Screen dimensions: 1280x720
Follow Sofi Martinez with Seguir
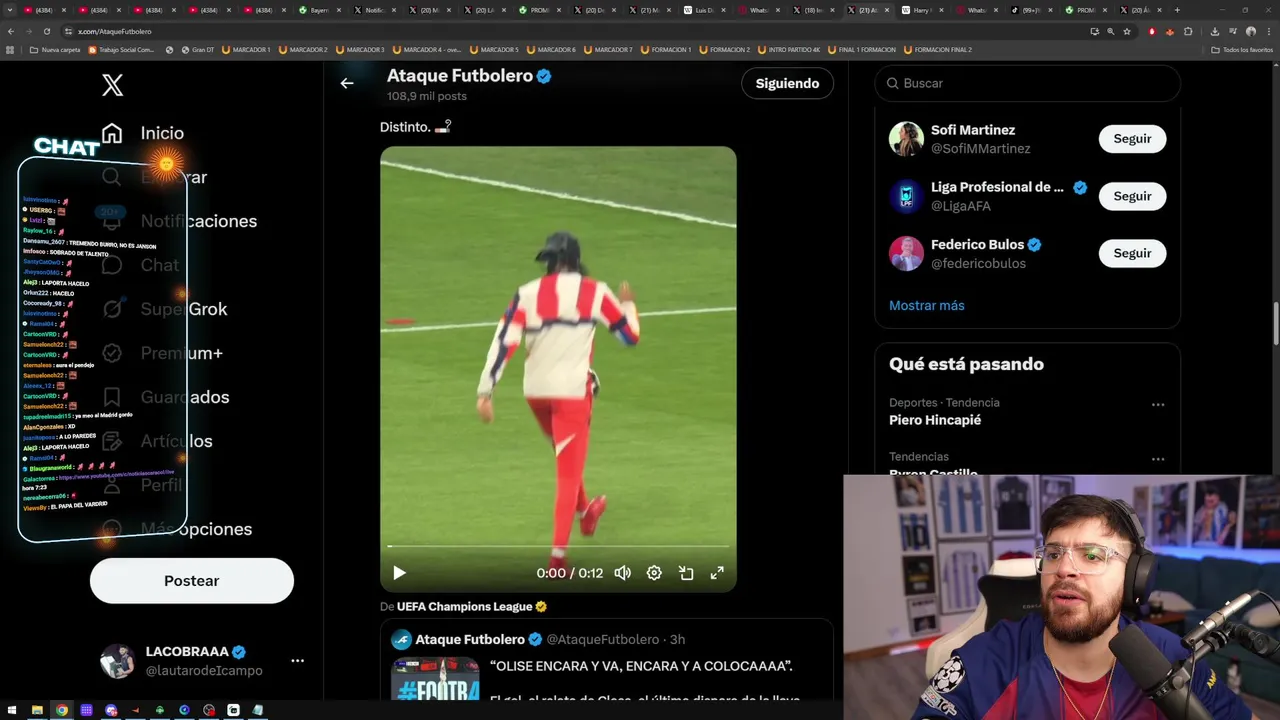tap(1132, 139)
